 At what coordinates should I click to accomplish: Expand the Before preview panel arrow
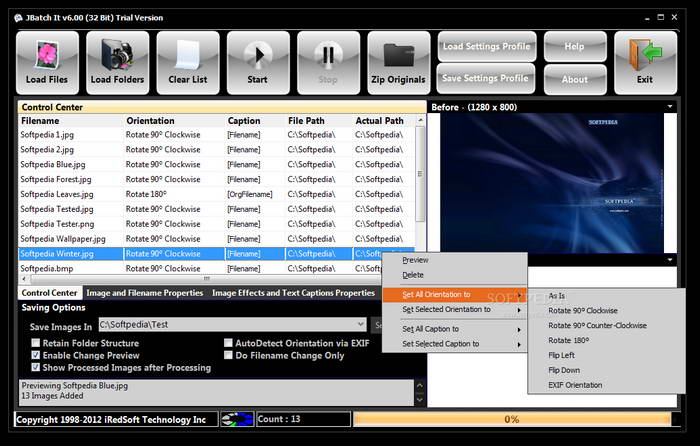(670, 107)
